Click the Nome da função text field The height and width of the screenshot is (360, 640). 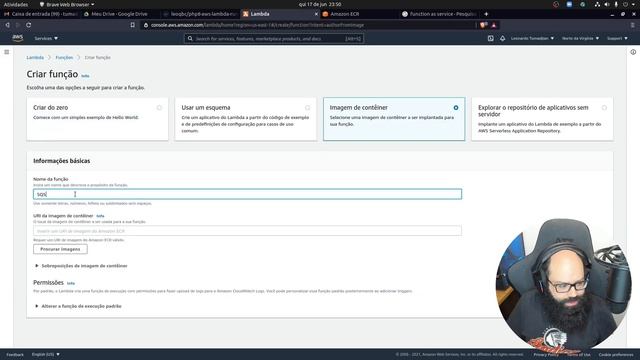[247, 194]
